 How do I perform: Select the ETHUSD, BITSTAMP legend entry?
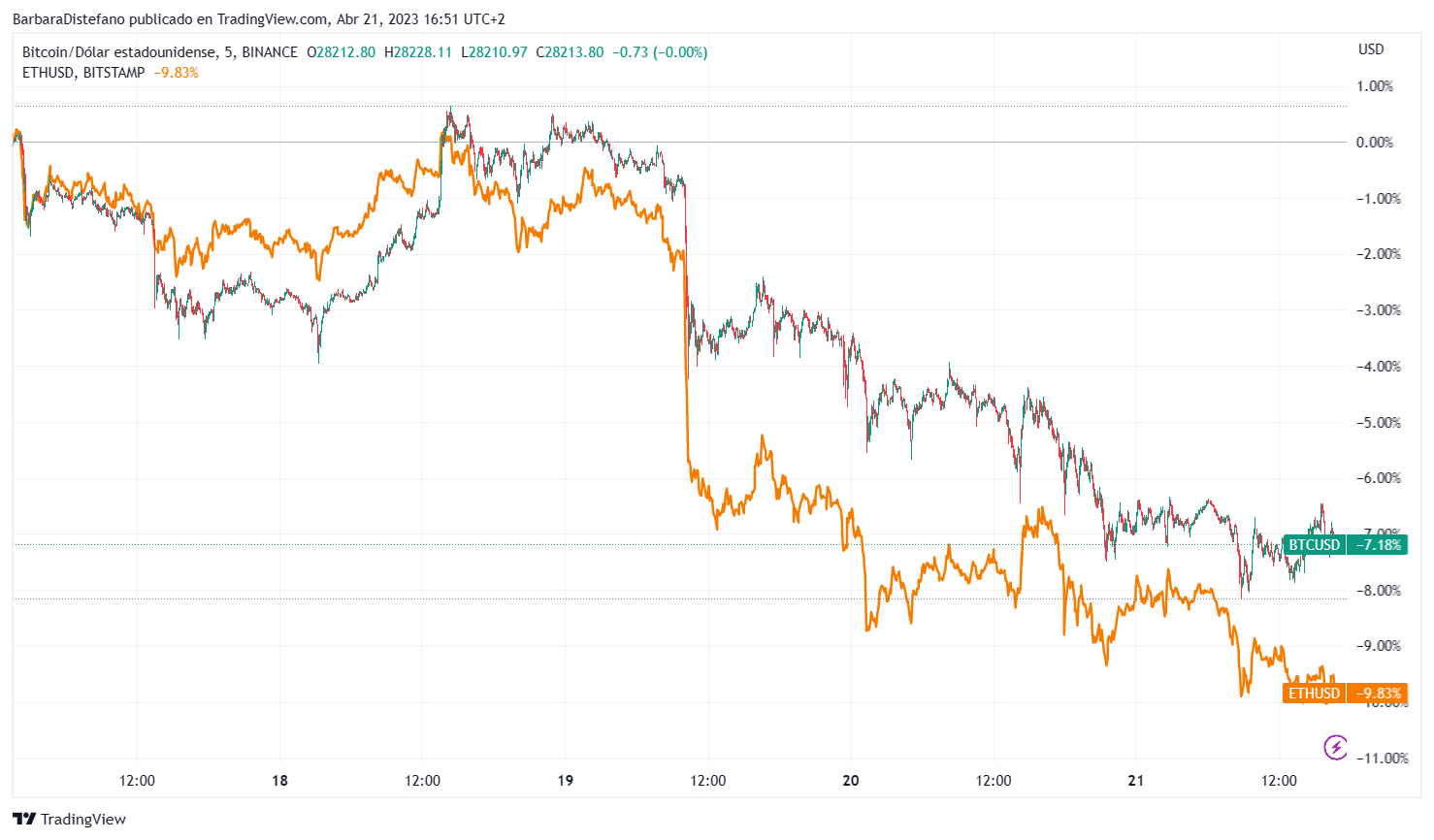click(83, 73)
